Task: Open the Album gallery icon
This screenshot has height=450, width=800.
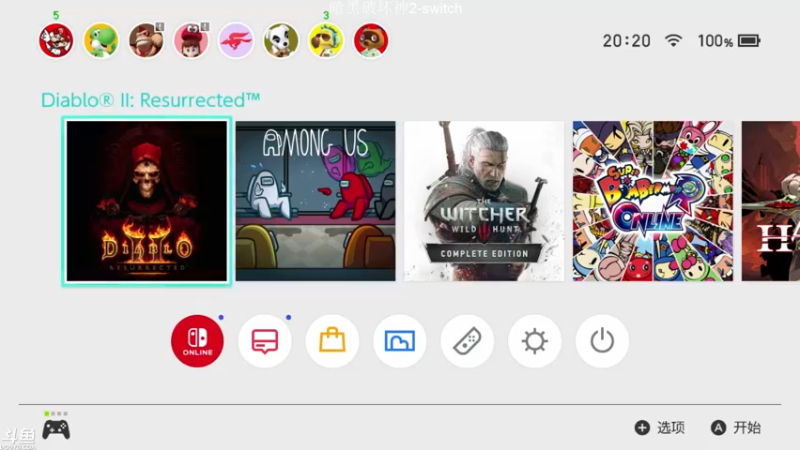Action: coord(399,341)
